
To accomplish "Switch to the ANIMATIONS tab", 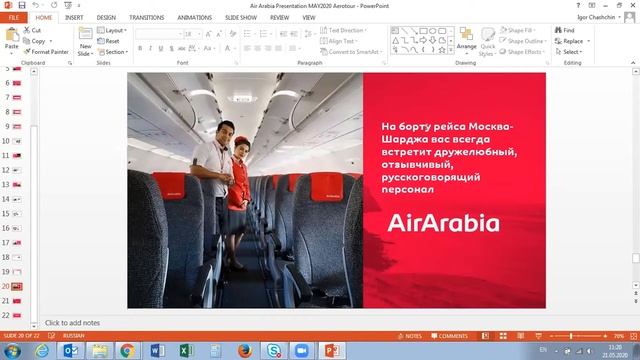I will [194, 18].
